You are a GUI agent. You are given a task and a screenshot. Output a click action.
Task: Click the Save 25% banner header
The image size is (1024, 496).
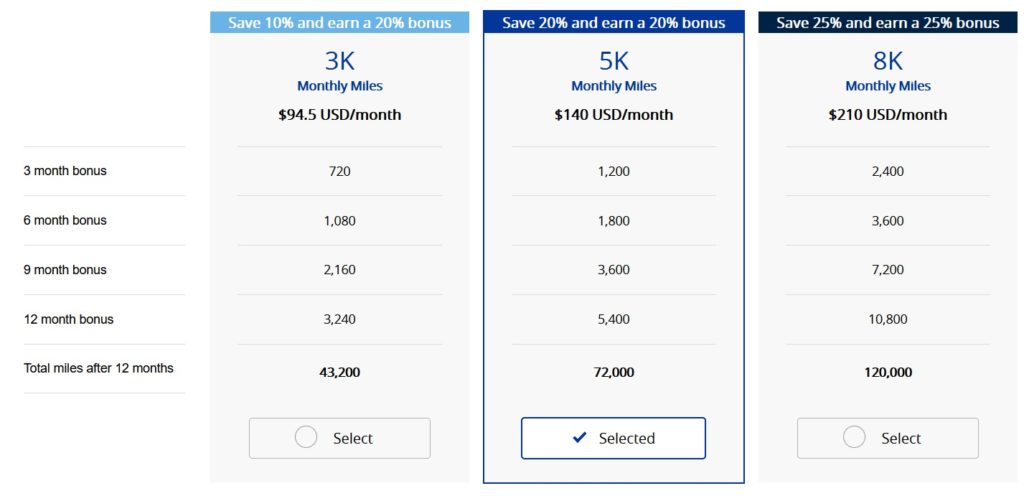887,23
